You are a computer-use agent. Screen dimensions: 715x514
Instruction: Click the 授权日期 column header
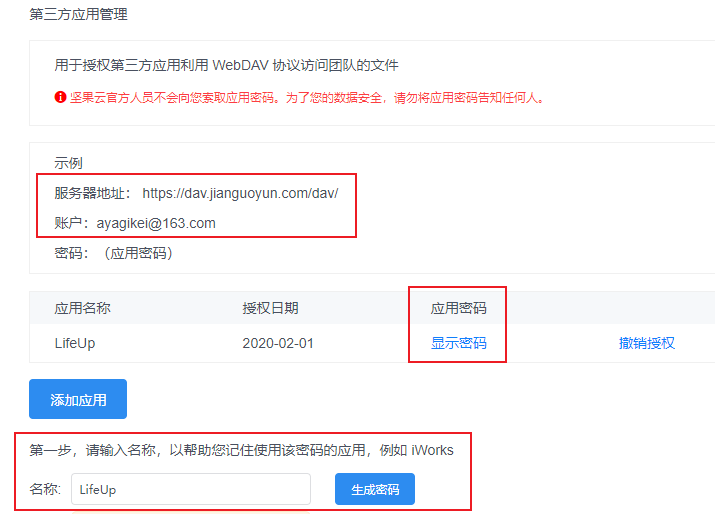[270, 308]
